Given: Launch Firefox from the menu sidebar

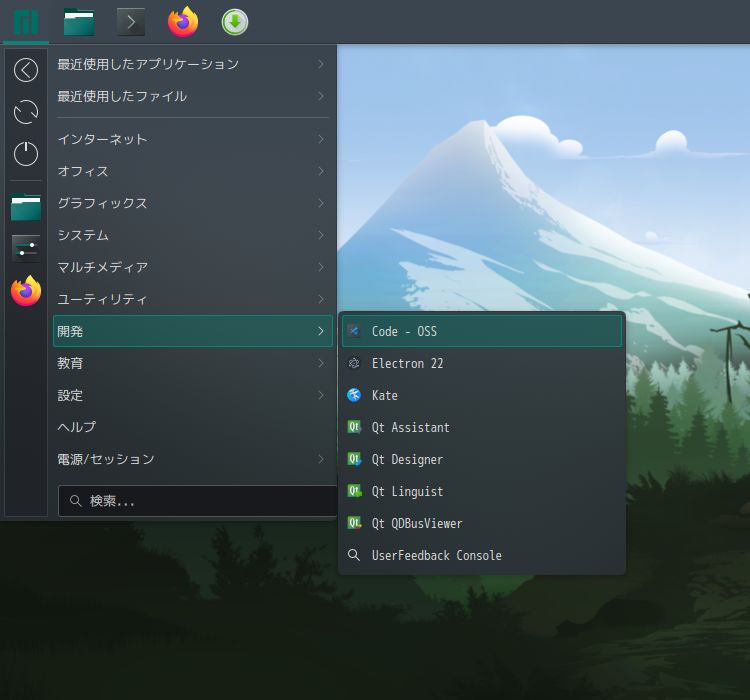Looking at the screenshot, I should (26, 290).
